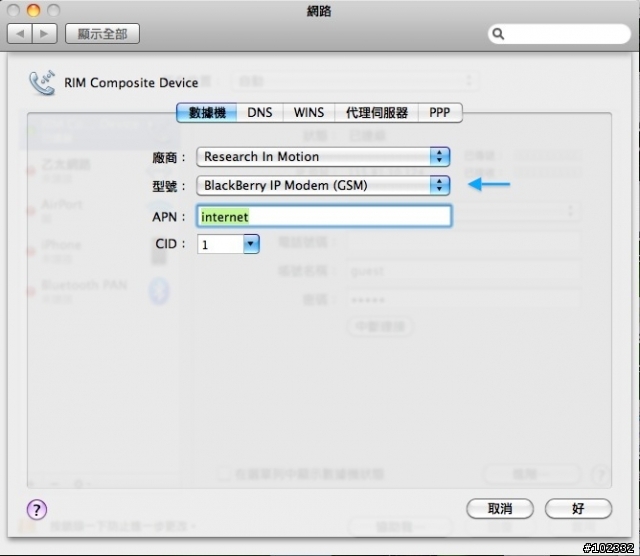Switch to the 代理伺服器 tab

tap(376, 112)
